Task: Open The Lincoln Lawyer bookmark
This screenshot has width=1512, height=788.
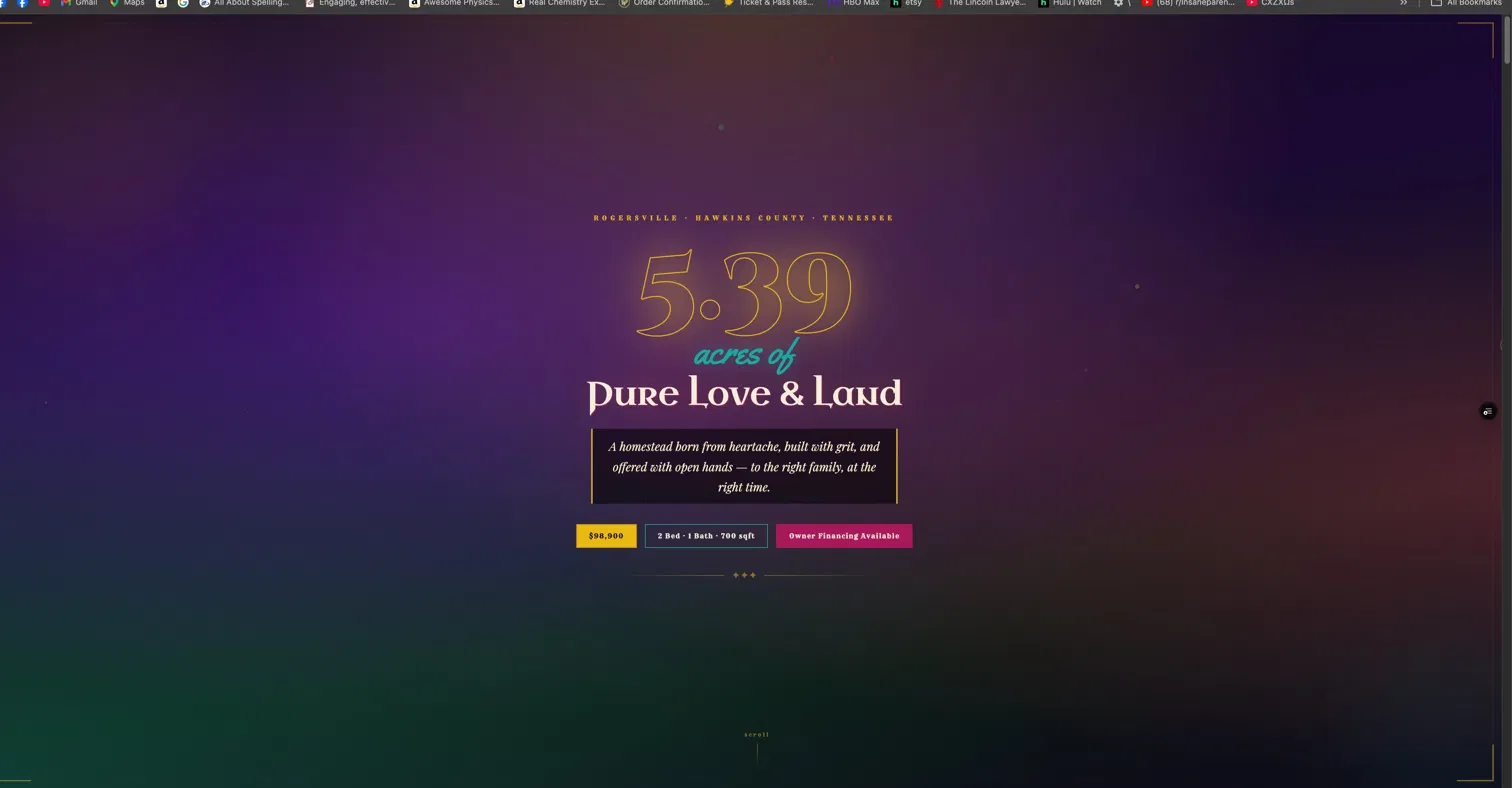Action: point(980,3)
